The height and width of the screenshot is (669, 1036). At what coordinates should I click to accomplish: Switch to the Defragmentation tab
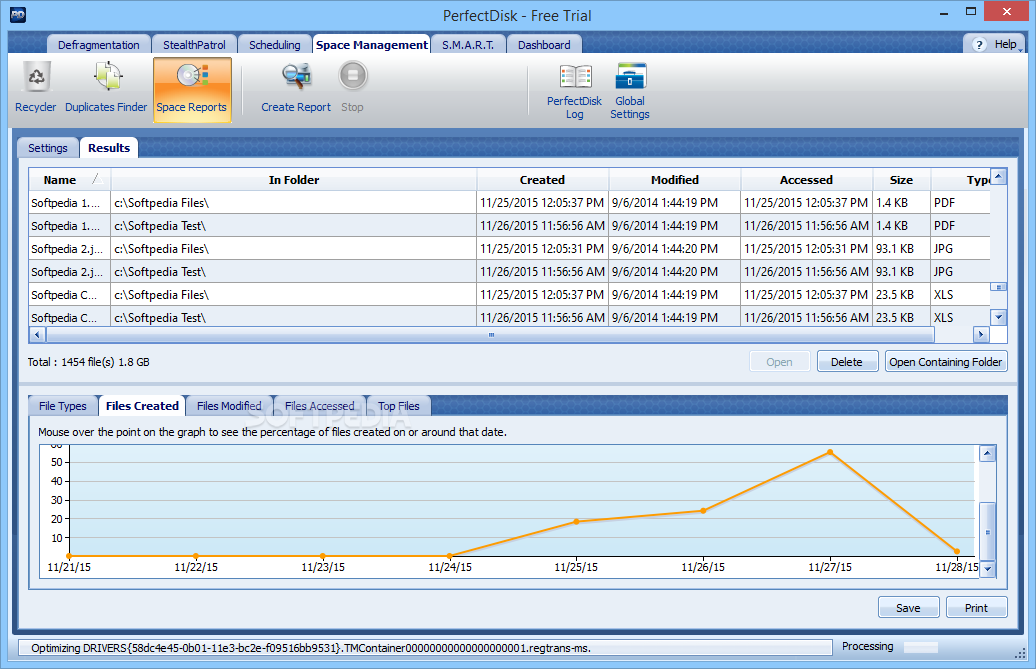click(98, 44)
